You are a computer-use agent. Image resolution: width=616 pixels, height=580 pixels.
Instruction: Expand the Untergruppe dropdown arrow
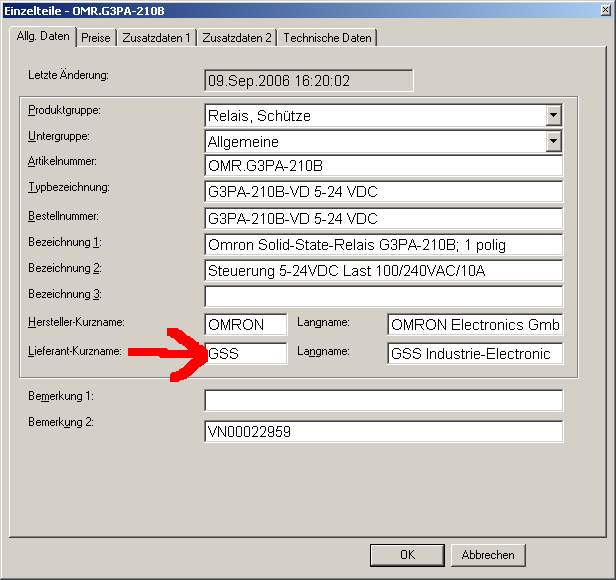(x=553, y=141)
